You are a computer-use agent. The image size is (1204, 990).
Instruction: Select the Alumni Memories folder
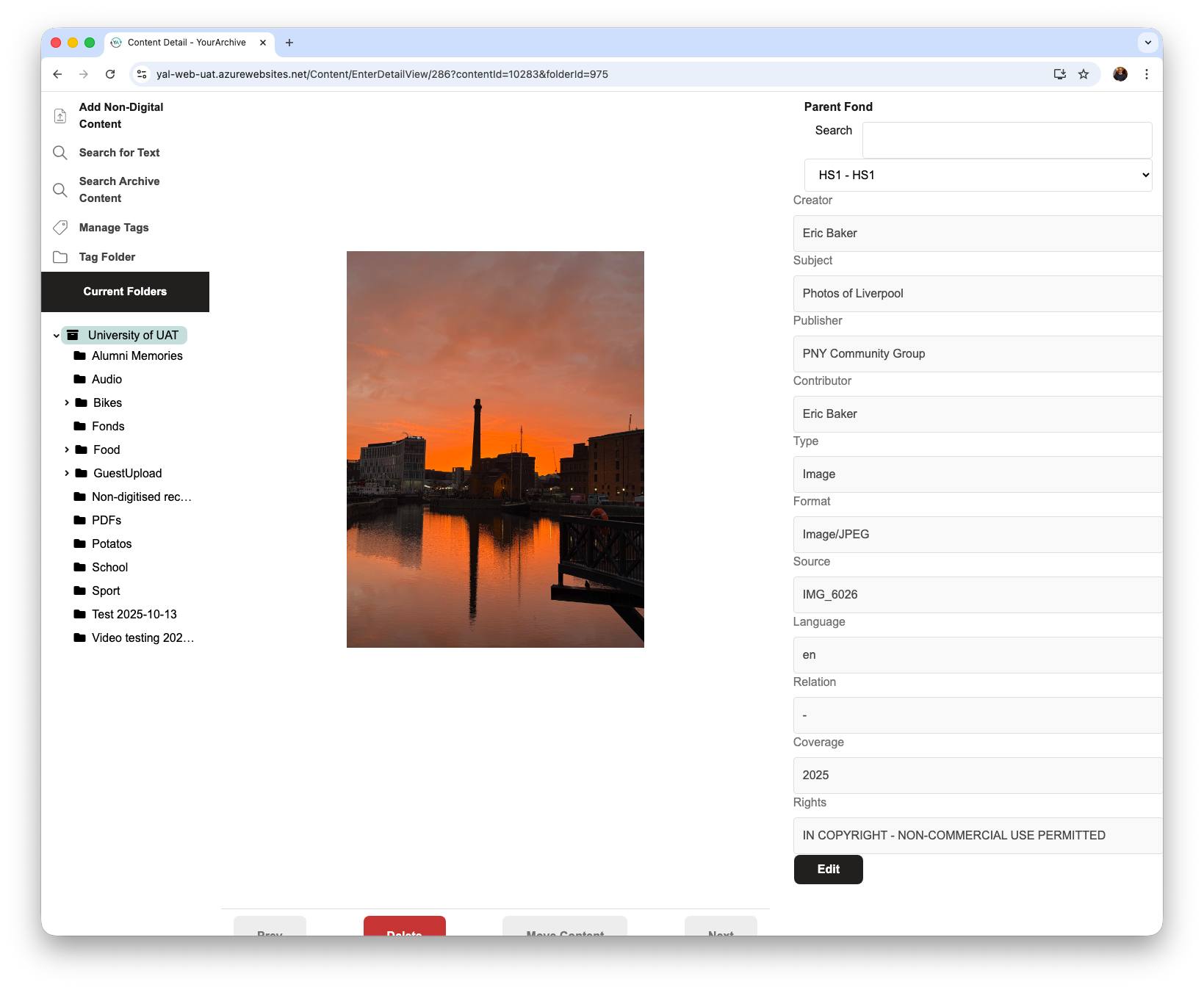pos(137,355)
